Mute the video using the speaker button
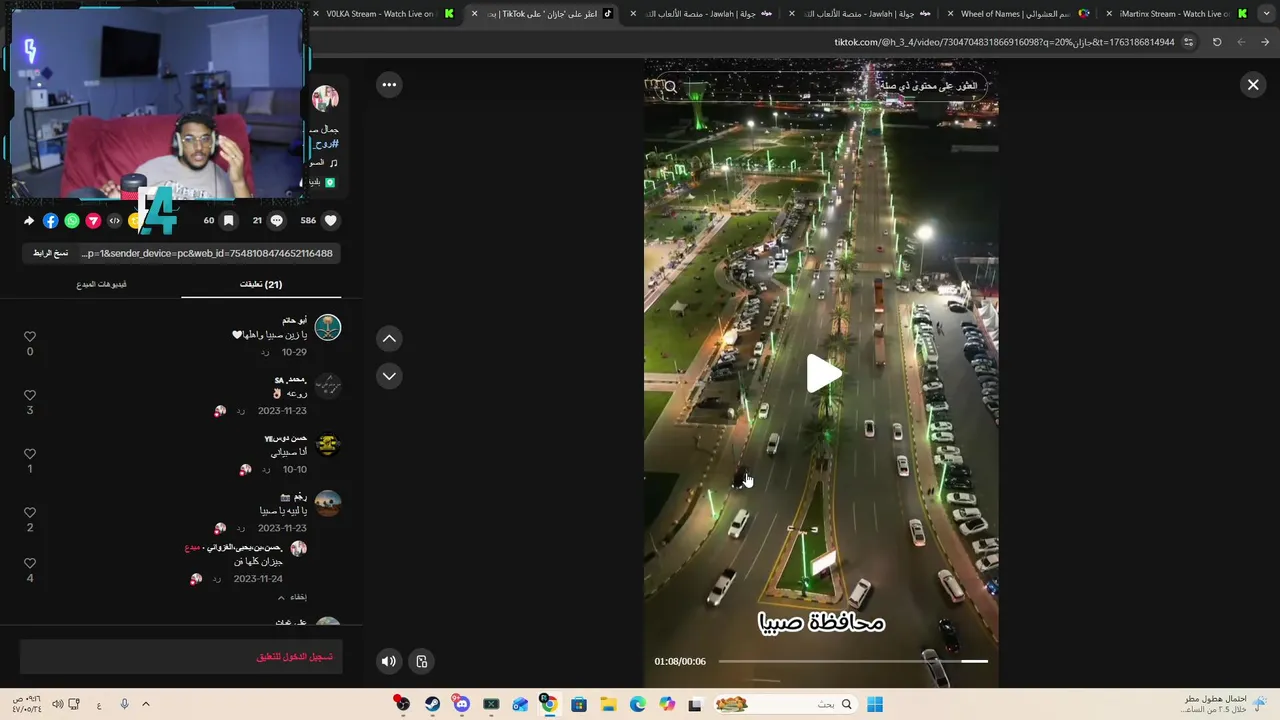The height and width of the screenshot is (720, 1280). pyautogui.click(x=389, y=661)
